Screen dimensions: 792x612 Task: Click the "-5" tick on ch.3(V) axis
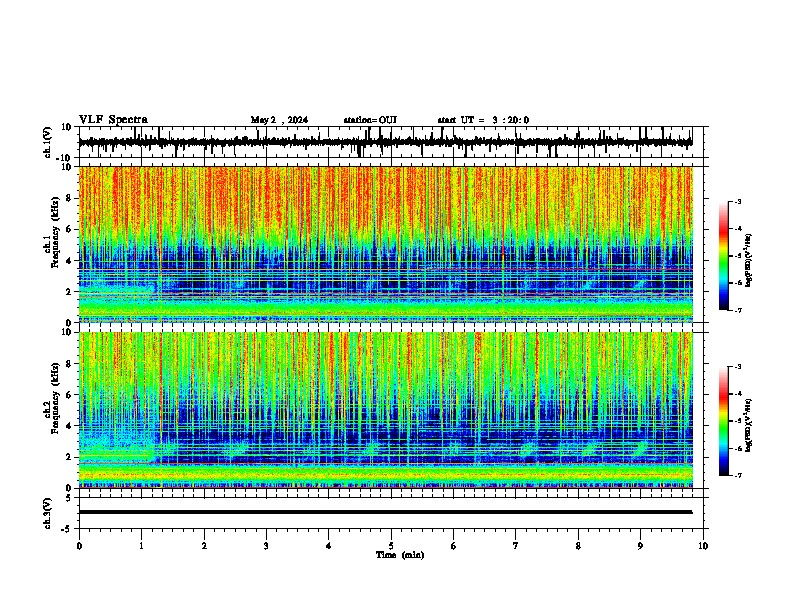[x=67, y=529]
